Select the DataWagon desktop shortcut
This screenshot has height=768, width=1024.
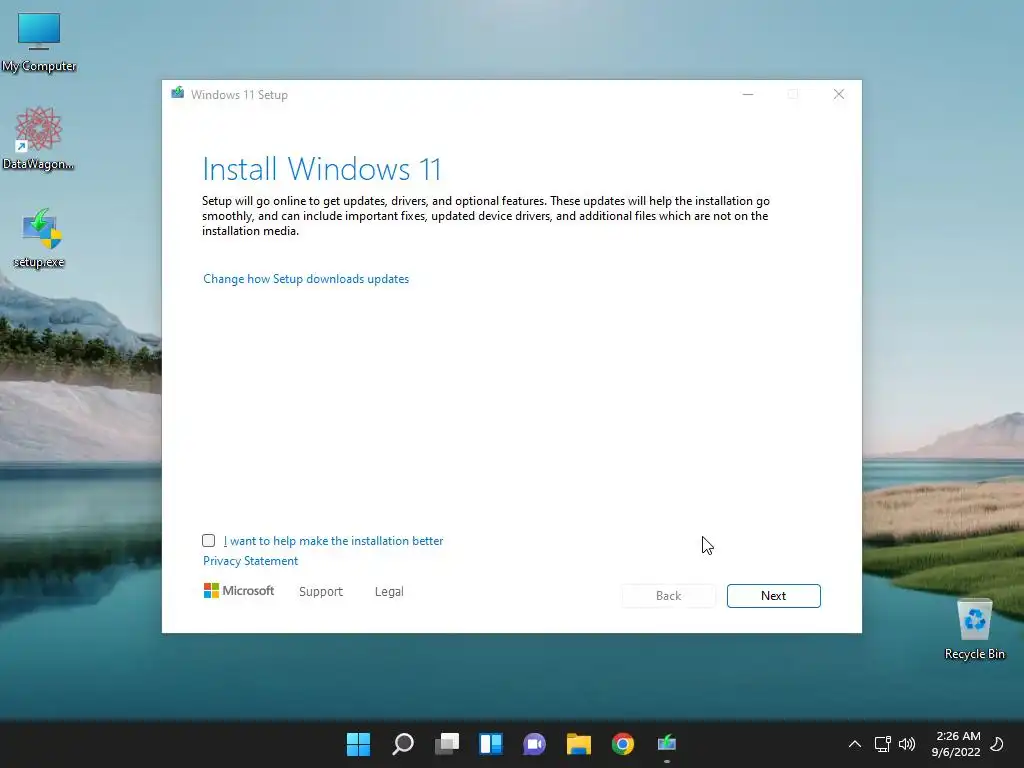tap(39, 138)
